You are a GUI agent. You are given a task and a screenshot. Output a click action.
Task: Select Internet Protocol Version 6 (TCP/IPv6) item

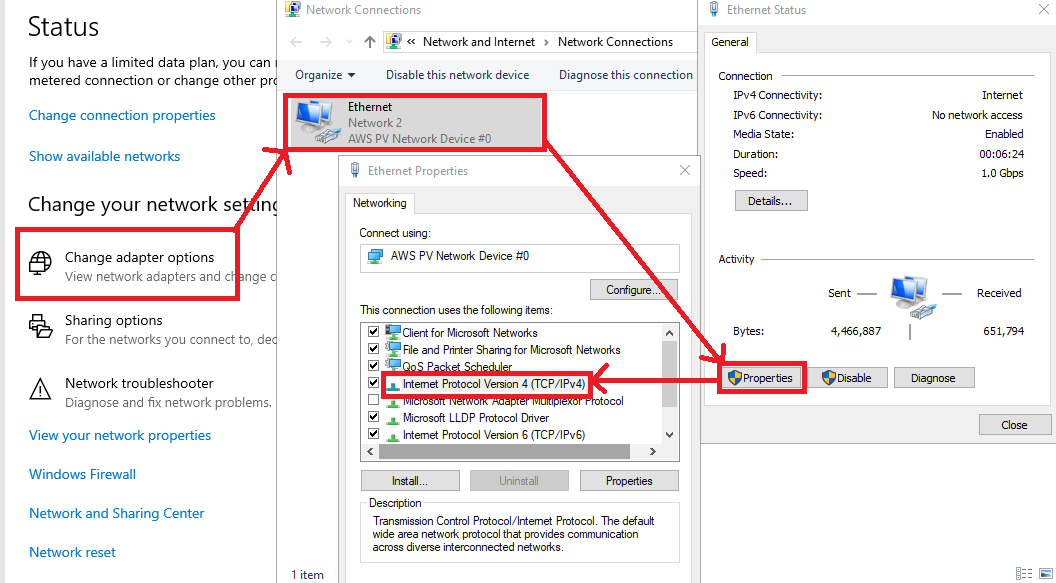pyautogui.click(x=494, y=435)
